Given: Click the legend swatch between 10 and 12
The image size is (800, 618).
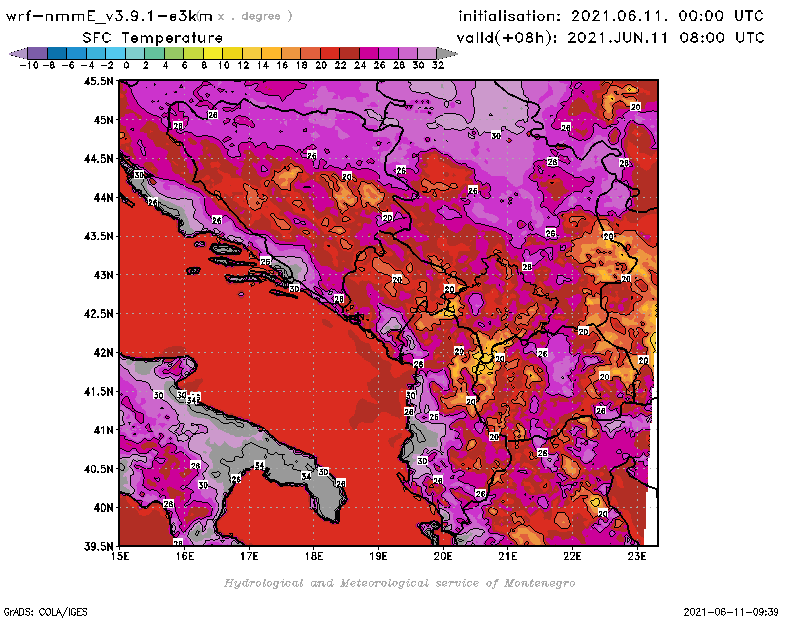Looking at the screenshot, I should (232, 53).
